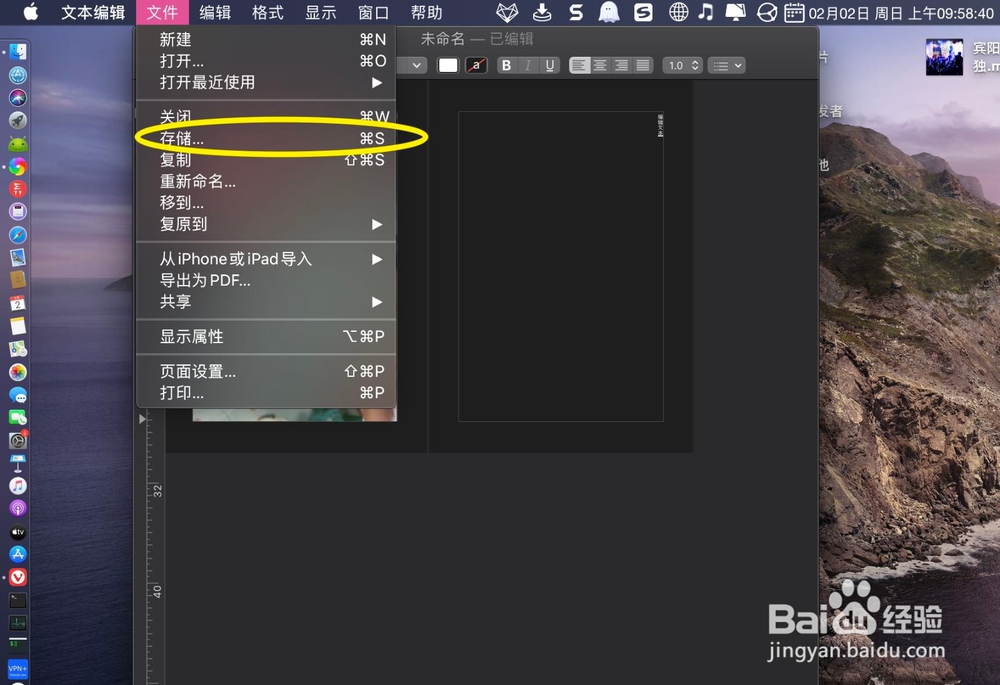The width and height of the screenshot is (1000, 685).
Task: Expand the font style dropdown arrow
Action: point(417,64)
